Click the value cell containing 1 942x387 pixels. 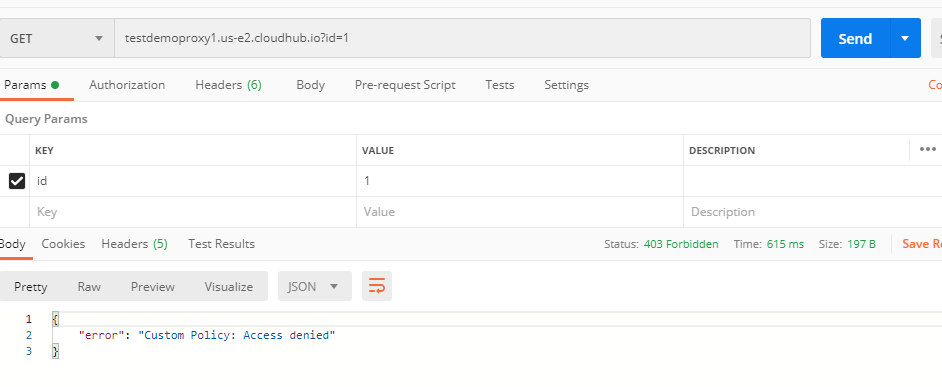click(x=520, y=181)
